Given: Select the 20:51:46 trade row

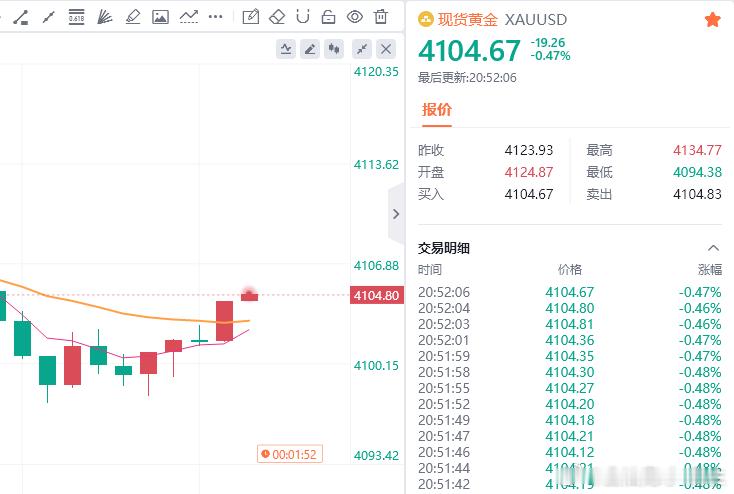Looking at the screenshot, I should click(570, 452).
